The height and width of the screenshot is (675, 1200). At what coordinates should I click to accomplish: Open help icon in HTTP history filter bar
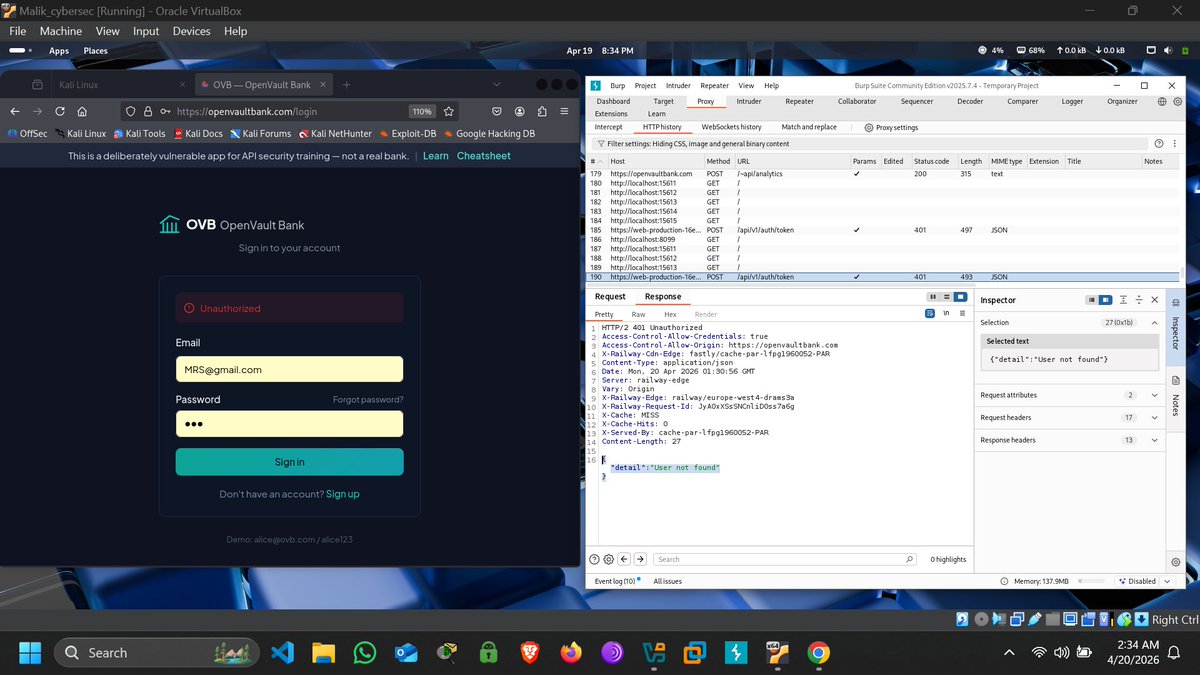pos(1159,144)
